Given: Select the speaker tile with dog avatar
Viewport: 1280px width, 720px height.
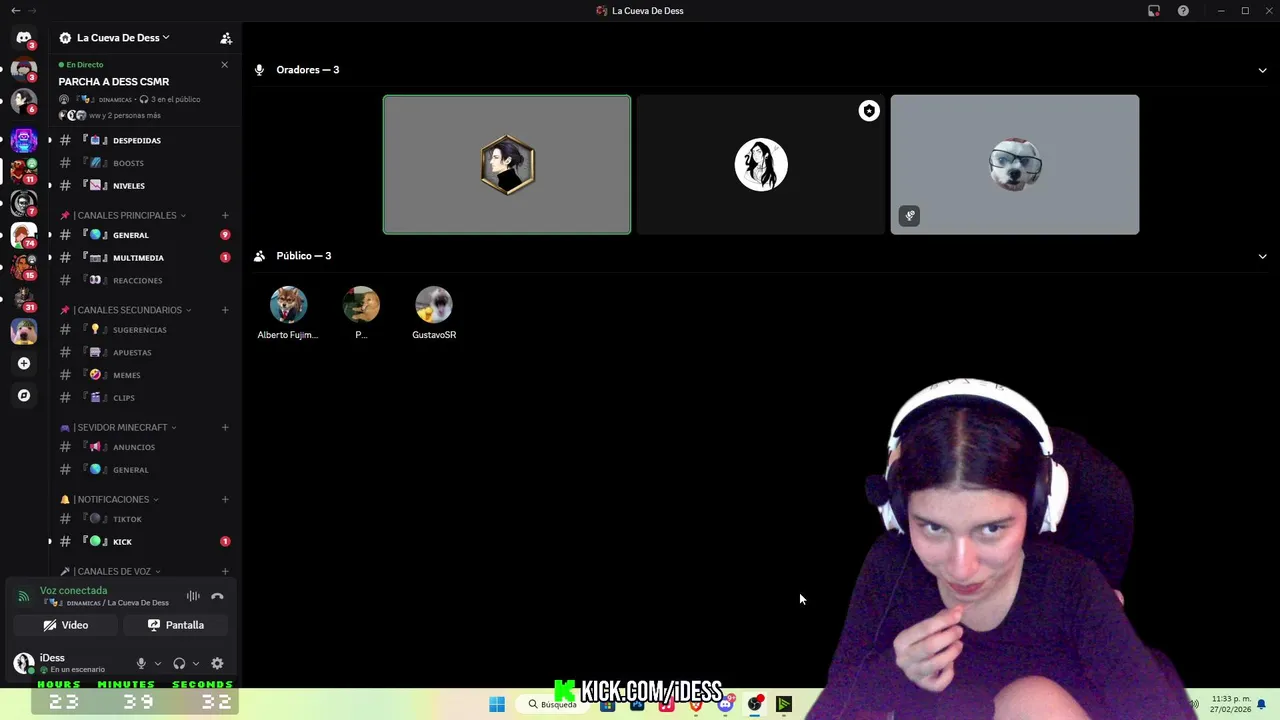Looking at the screenshot, I should point(1015,165).
